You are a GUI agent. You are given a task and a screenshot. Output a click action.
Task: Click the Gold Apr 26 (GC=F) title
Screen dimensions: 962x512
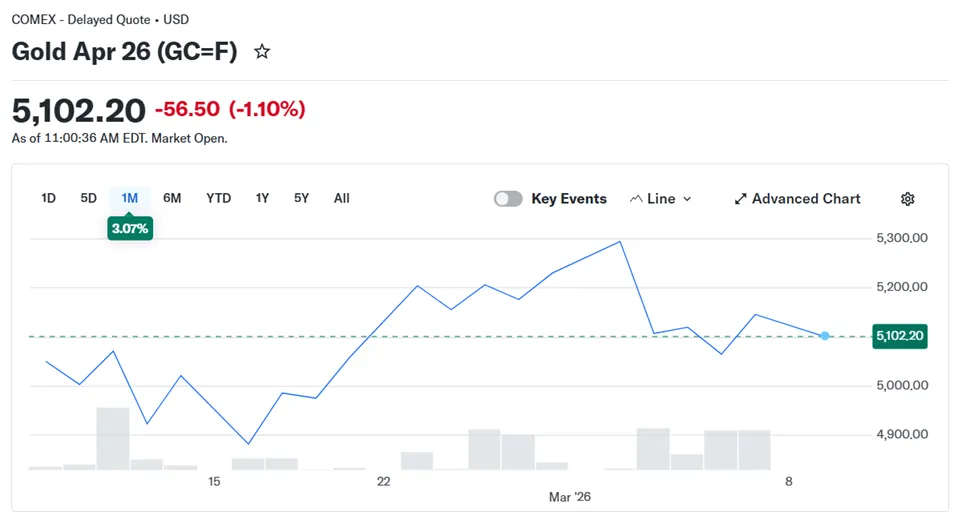click(124, 51)
